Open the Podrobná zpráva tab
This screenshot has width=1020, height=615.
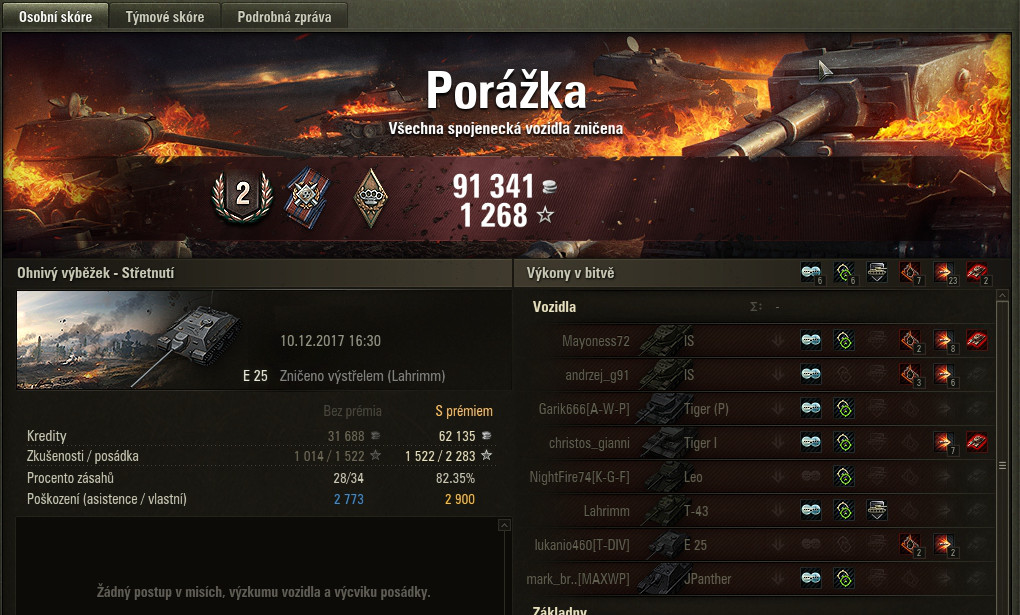pyautogui.click(x=284, y=16)
